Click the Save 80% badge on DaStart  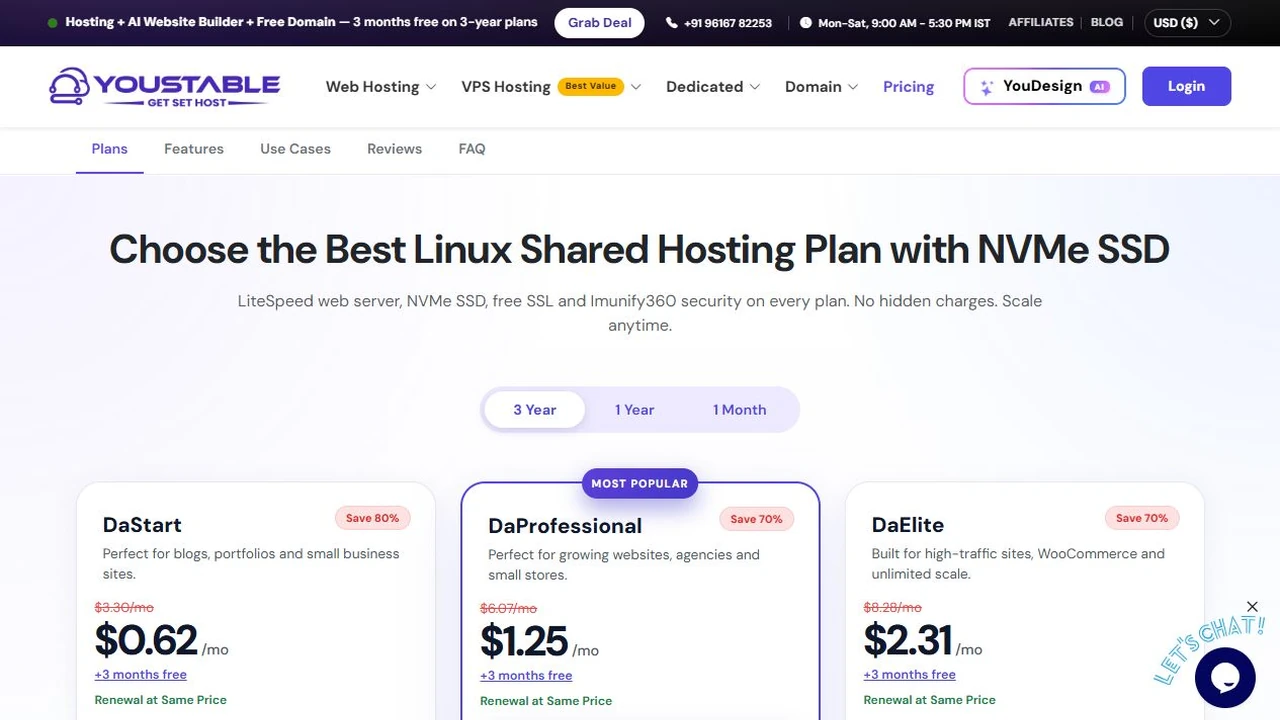[373, 518]
